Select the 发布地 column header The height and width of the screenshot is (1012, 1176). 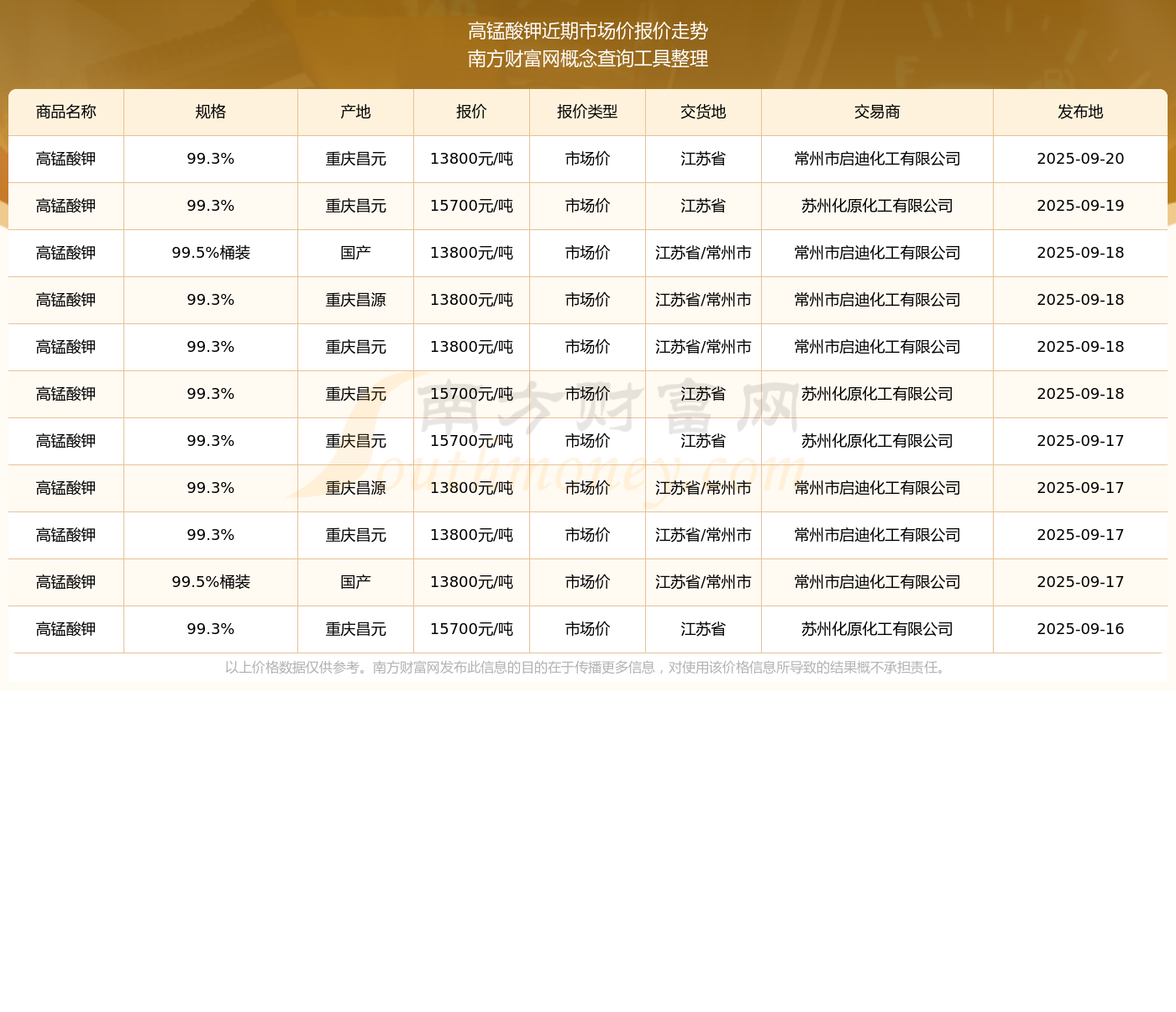click(x=1080, y=113)
